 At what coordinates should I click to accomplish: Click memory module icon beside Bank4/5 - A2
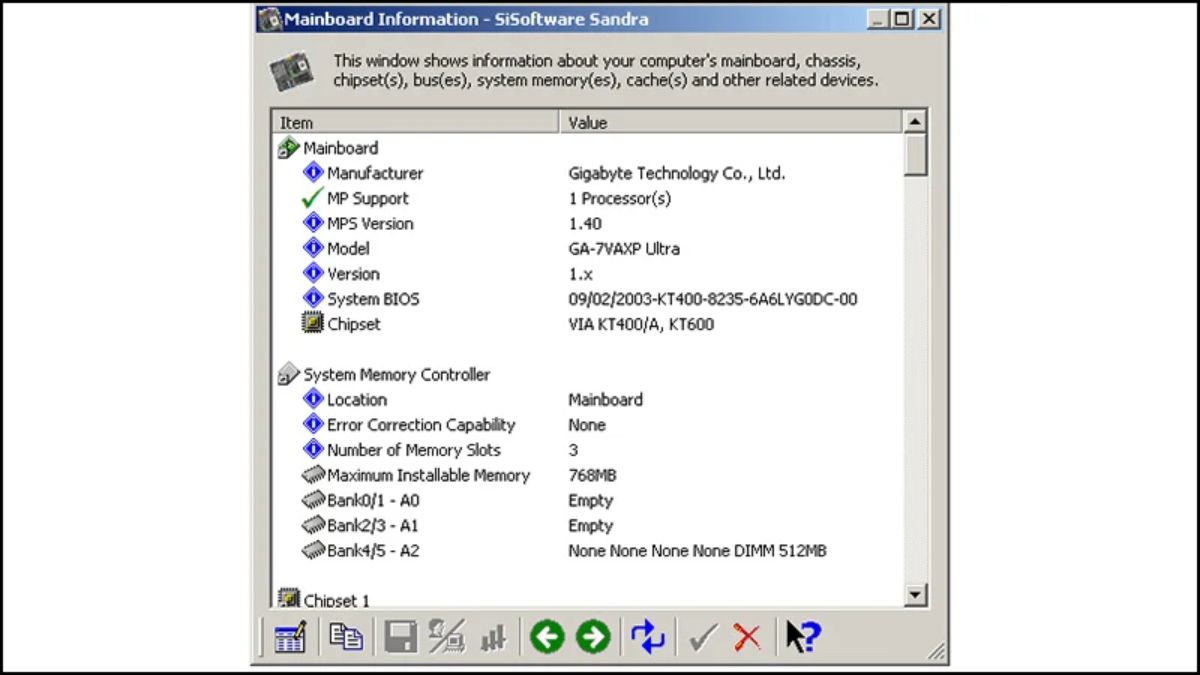tap(313, 550)
